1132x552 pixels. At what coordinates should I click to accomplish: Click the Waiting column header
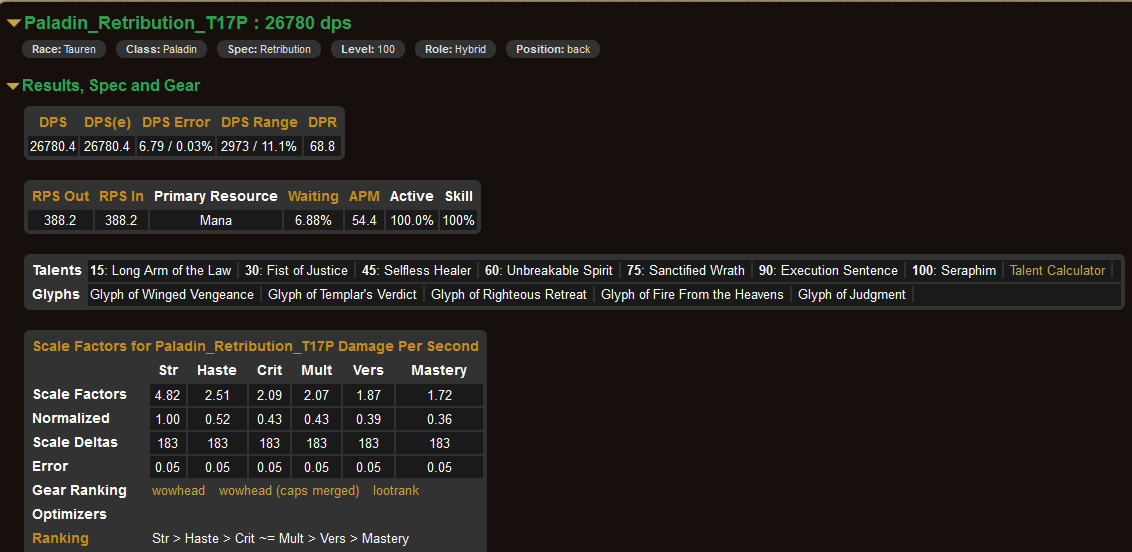pyautogui.click(x=313, y=196)
